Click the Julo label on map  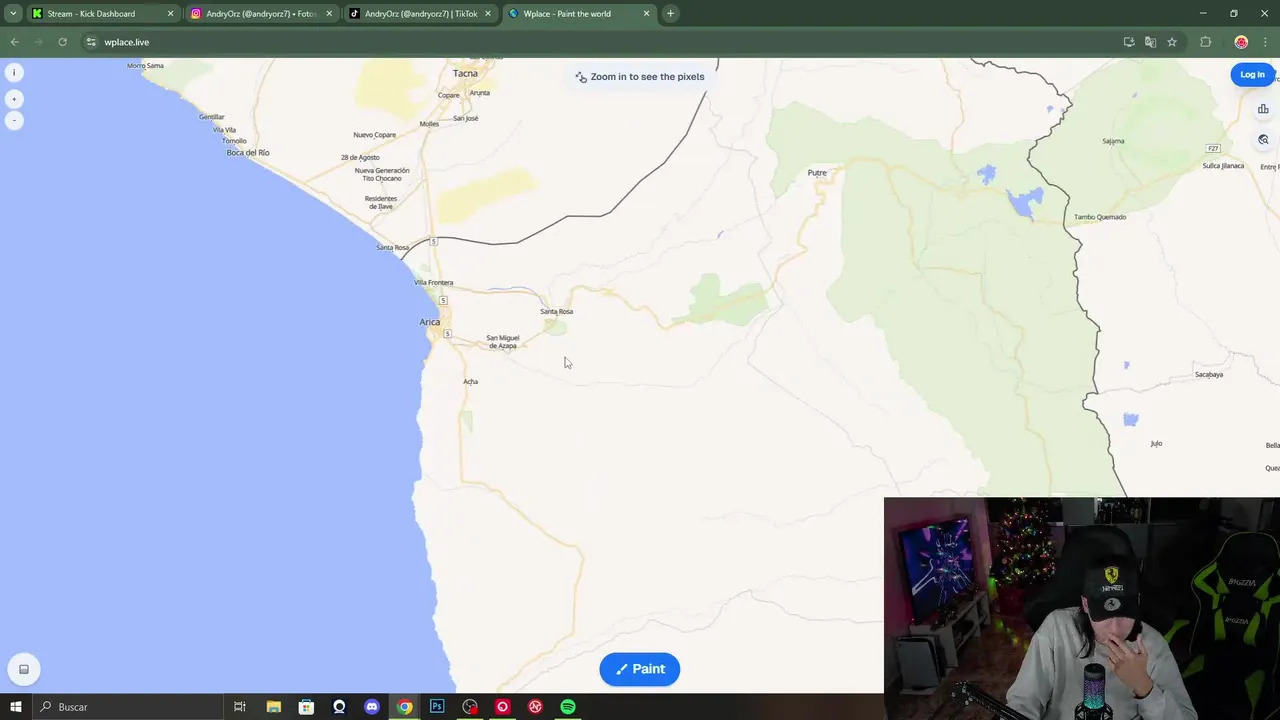click(x=1156, y=444)
